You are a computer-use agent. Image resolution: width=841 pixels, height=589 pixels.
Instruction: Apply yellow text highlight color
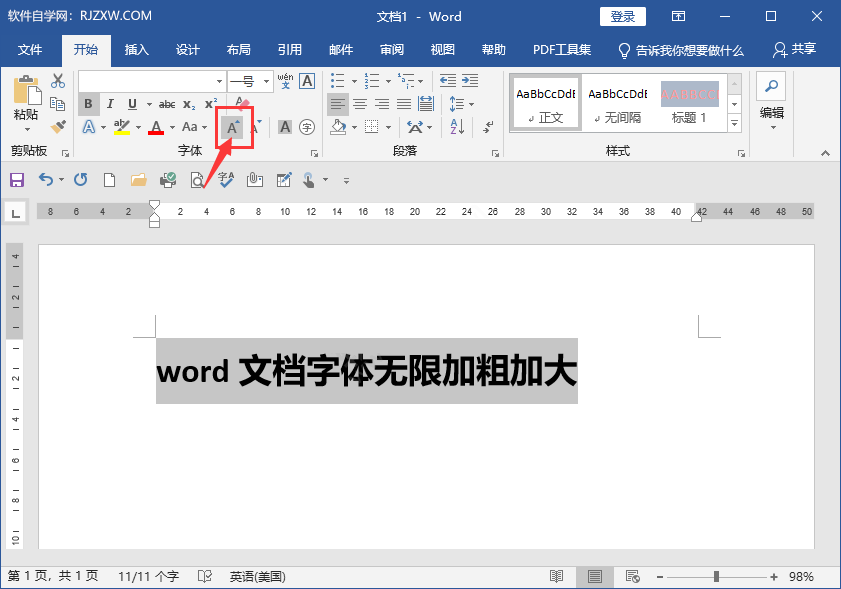tap(120, 126)
